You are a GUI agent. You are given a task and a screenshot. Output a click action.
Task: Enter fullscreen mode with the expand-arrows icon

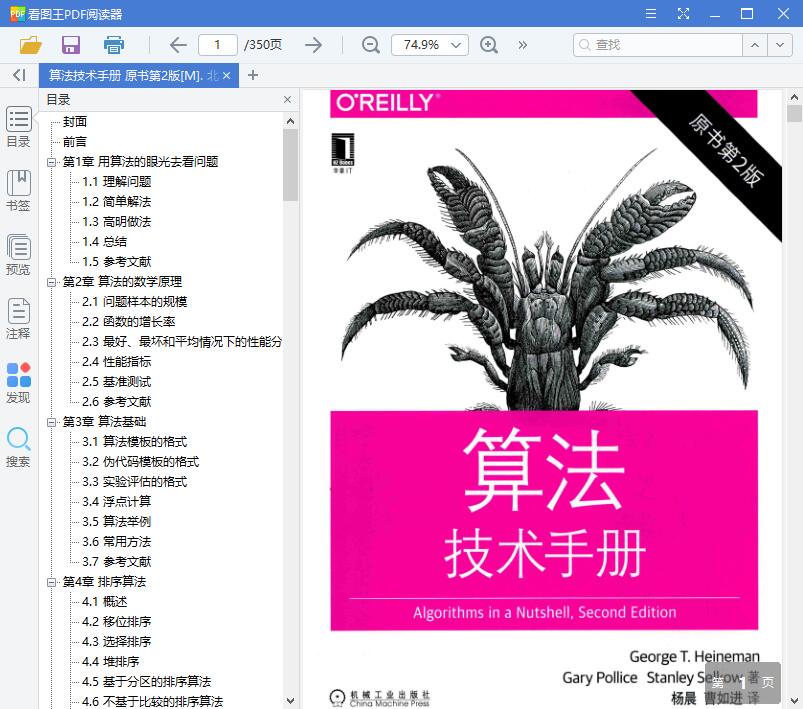point(683,13)
